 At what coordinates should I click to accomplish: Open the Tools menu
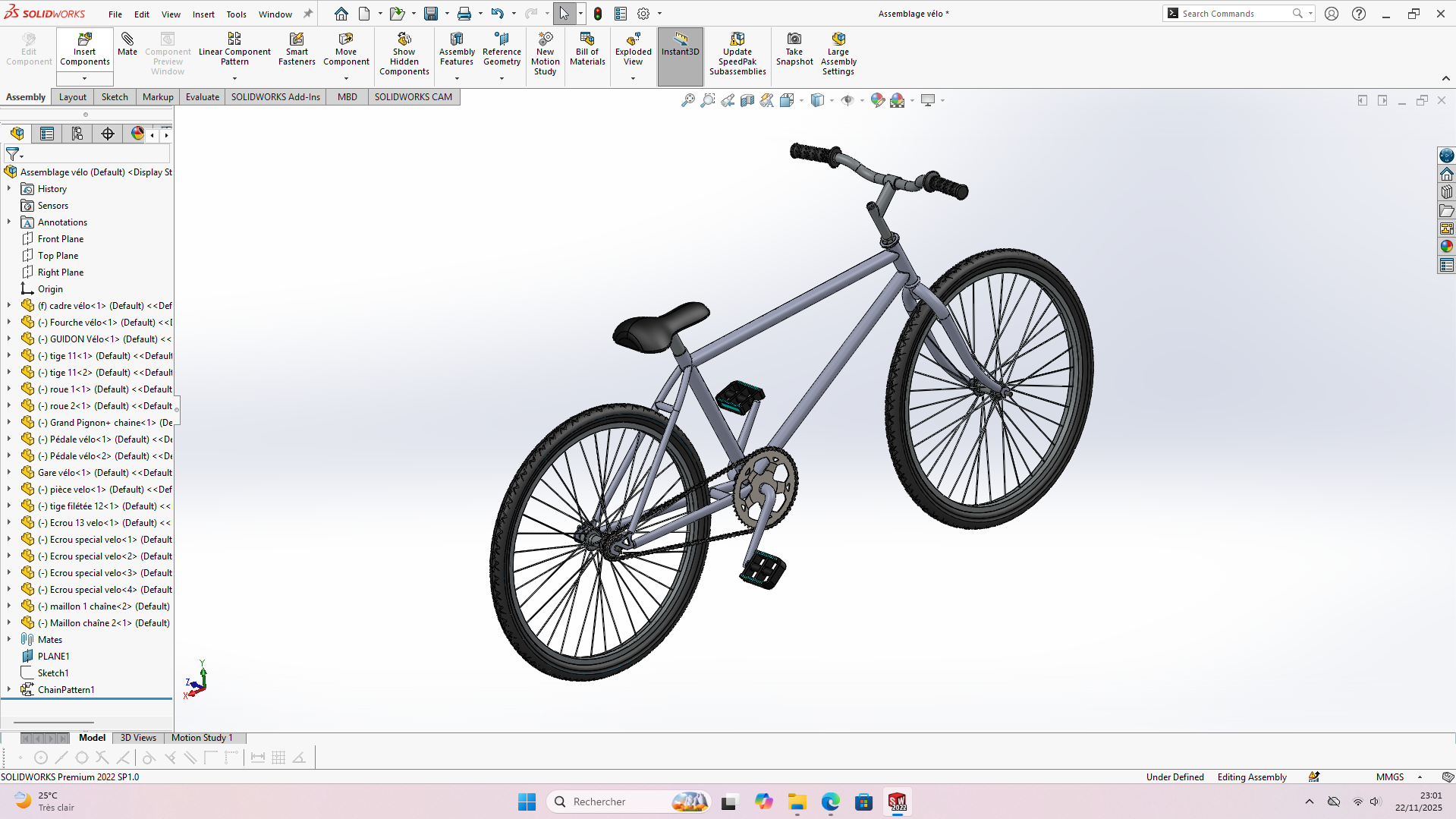tap(236, 14)
